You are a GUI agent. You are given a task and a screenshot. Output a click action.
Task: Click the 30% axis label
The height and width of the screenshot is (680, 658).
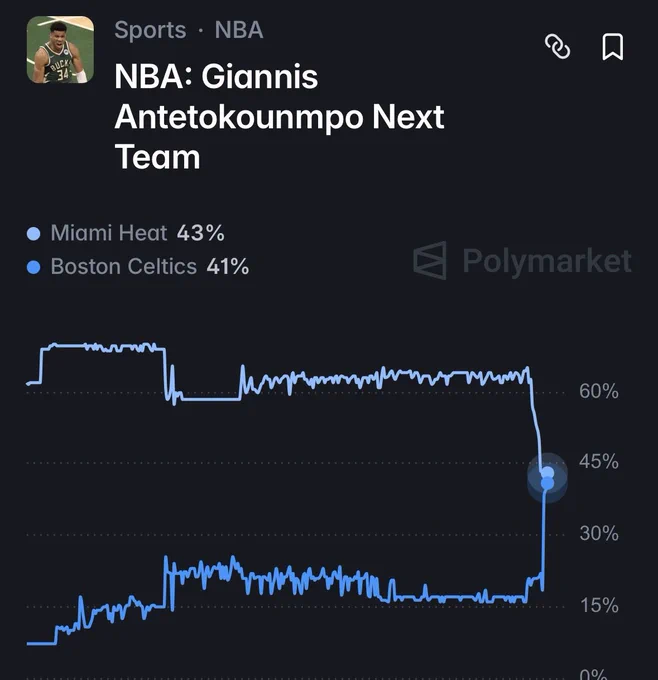tap(599, 533)
